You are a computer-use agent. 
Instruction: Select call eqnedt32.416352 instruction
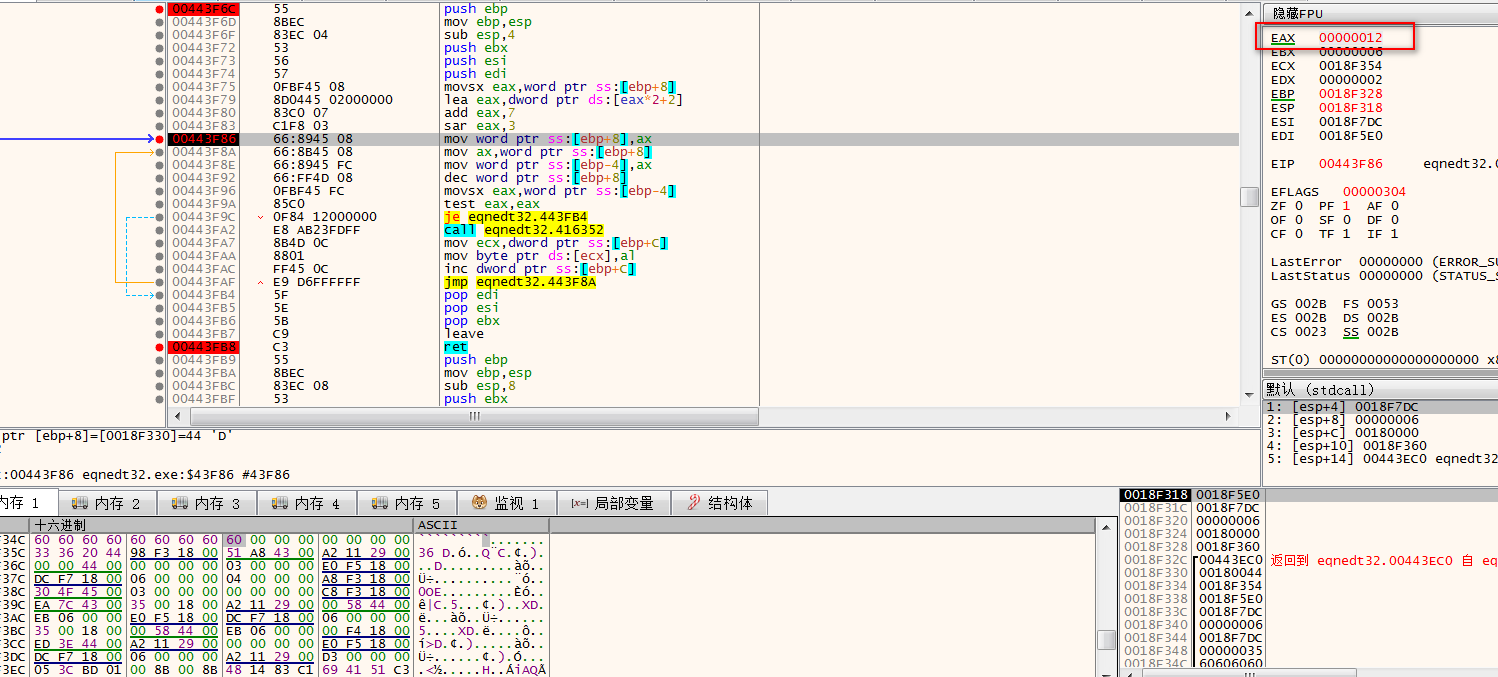pyautogui.click(x=524, y=230)
